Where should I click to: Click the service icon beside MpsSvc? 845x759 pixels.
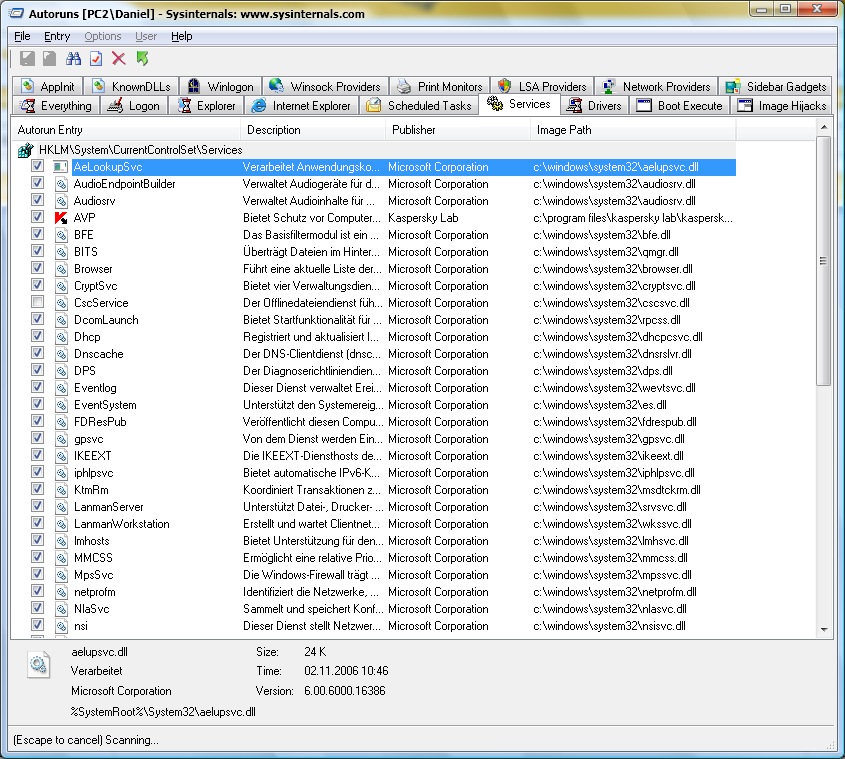[61, 575]
